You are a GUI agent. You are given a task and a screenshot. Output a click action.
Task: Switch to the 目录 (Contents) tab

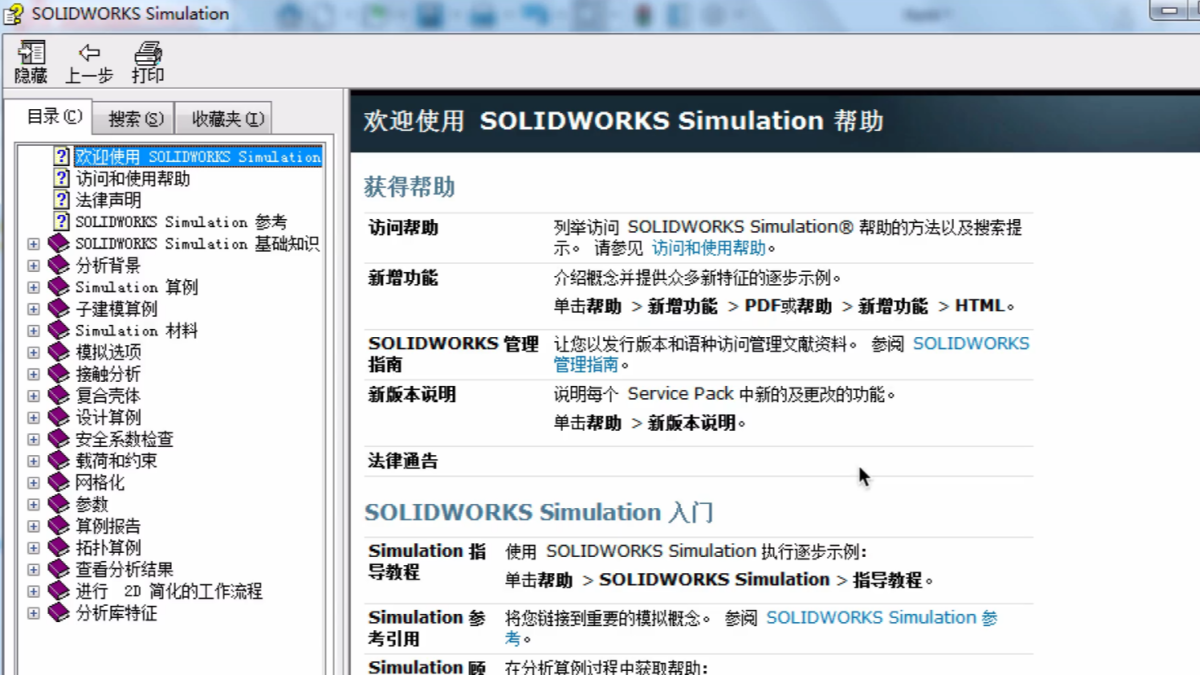49,116
